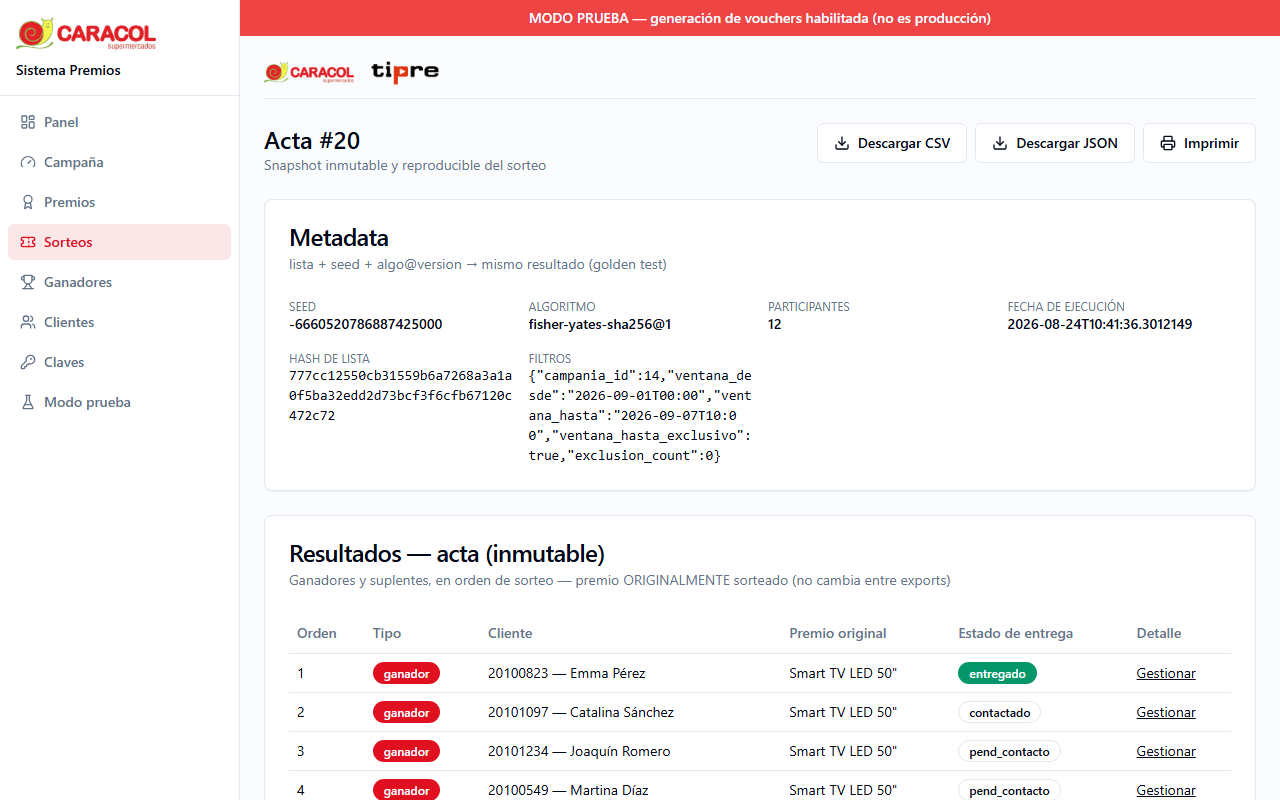
Task: Click the Caracol logo in the sidebar
Action: tap(86, 34)
